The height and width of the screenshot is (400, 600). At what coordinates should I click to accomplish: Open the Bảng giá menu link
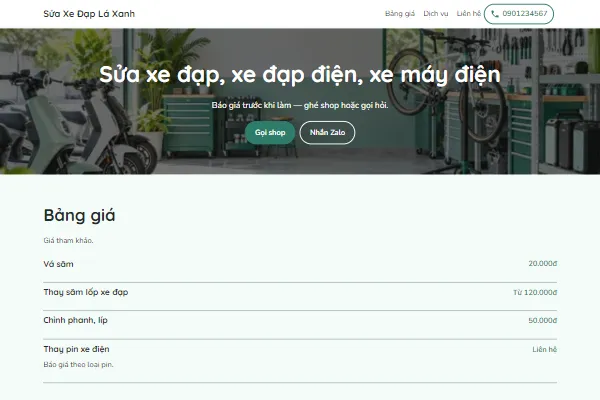400,13
